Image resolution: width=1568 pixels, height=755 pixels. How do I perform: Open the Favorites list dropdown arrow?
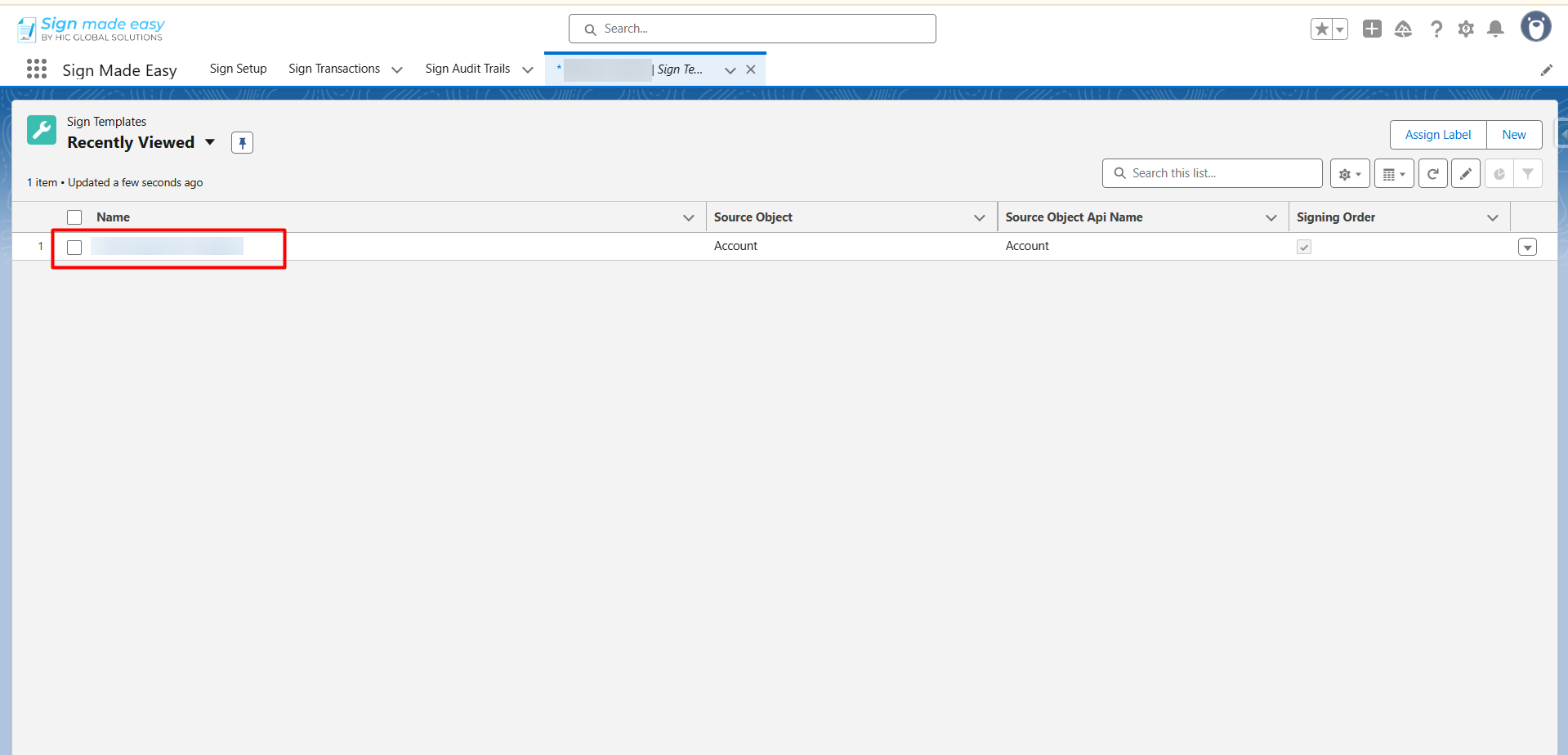[x=1340, y=29]
